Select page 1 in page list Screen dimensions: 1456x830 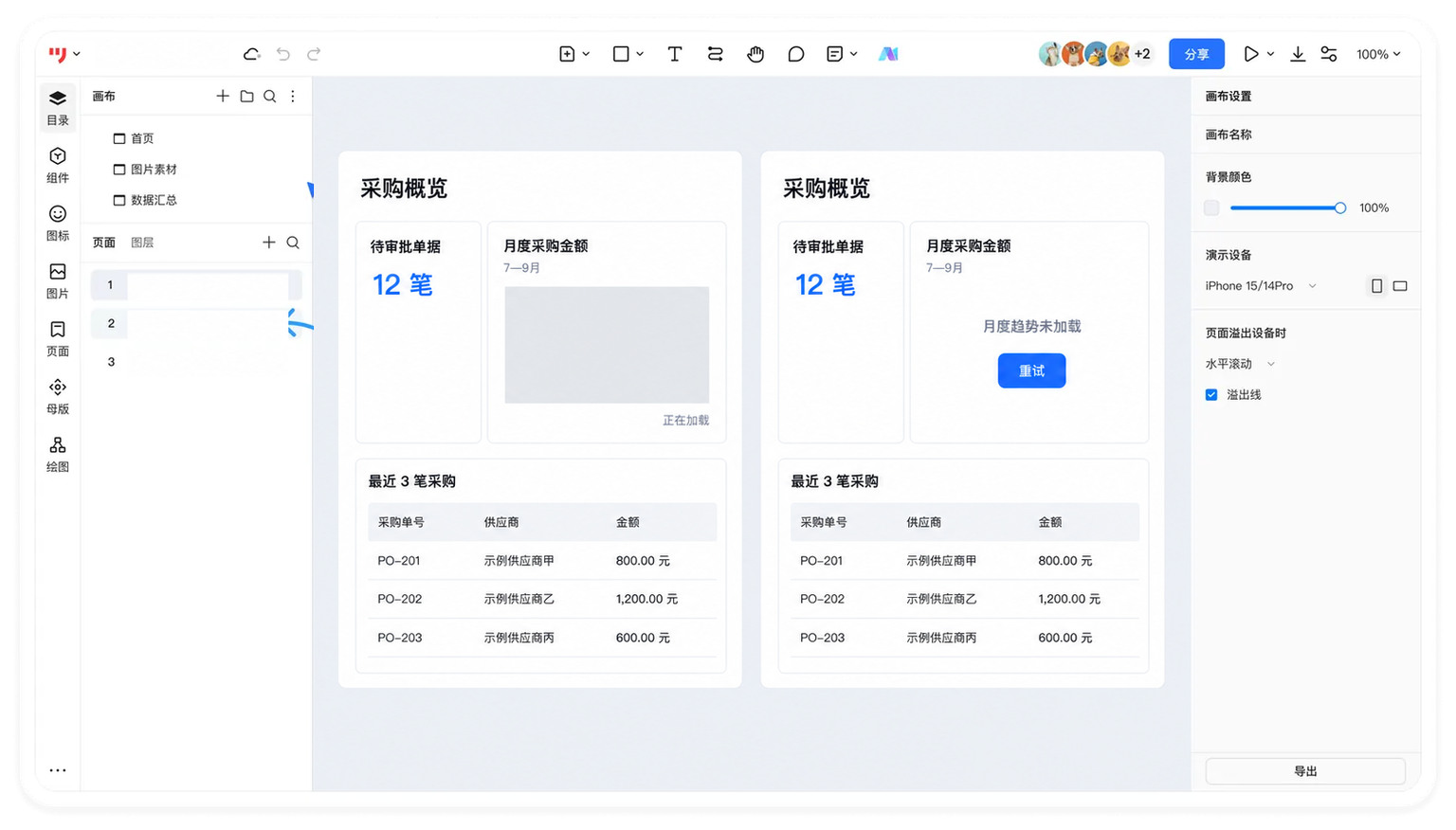coord(196,285)
